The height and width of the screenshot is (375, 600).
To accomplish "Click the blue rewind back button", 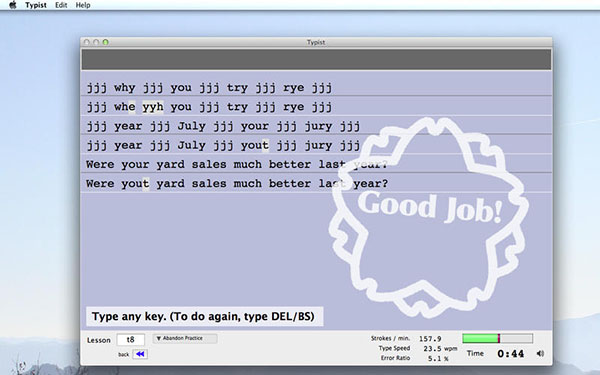I will [x=140, y=354].
